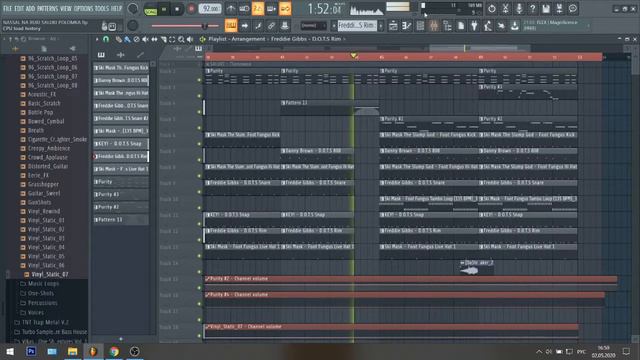Open Photoshop from Windows taskbar
The height and width of the screenshot is (360, 640).
click(x=31, y=351)
